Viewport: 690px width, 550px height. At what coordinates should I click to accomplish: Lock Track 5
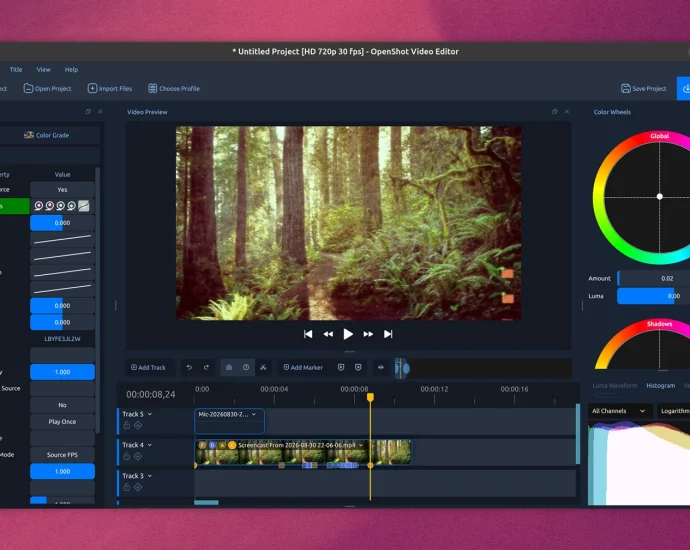point(127,425)
